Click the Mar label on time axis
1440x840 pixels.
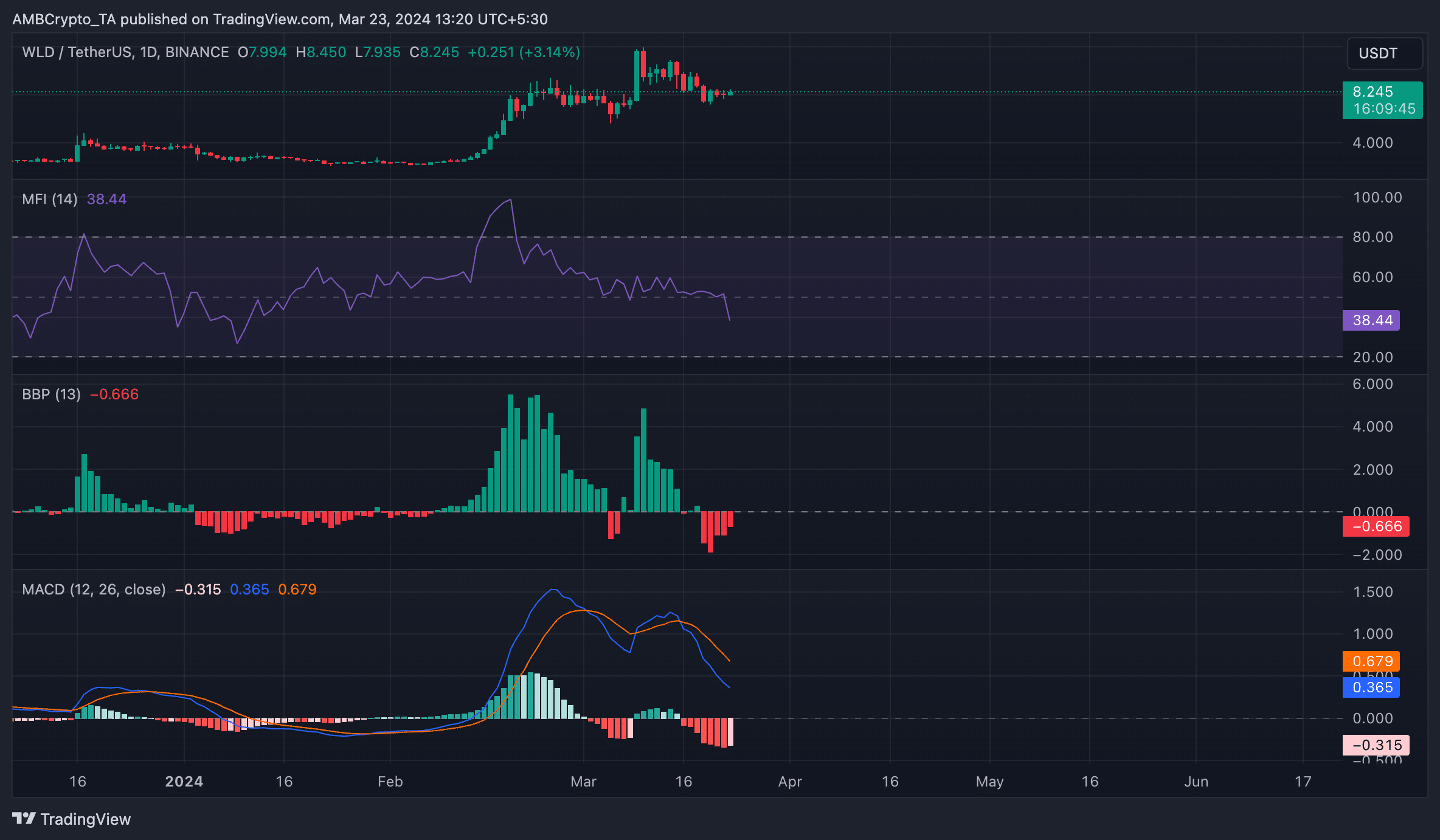coord(584,782)
